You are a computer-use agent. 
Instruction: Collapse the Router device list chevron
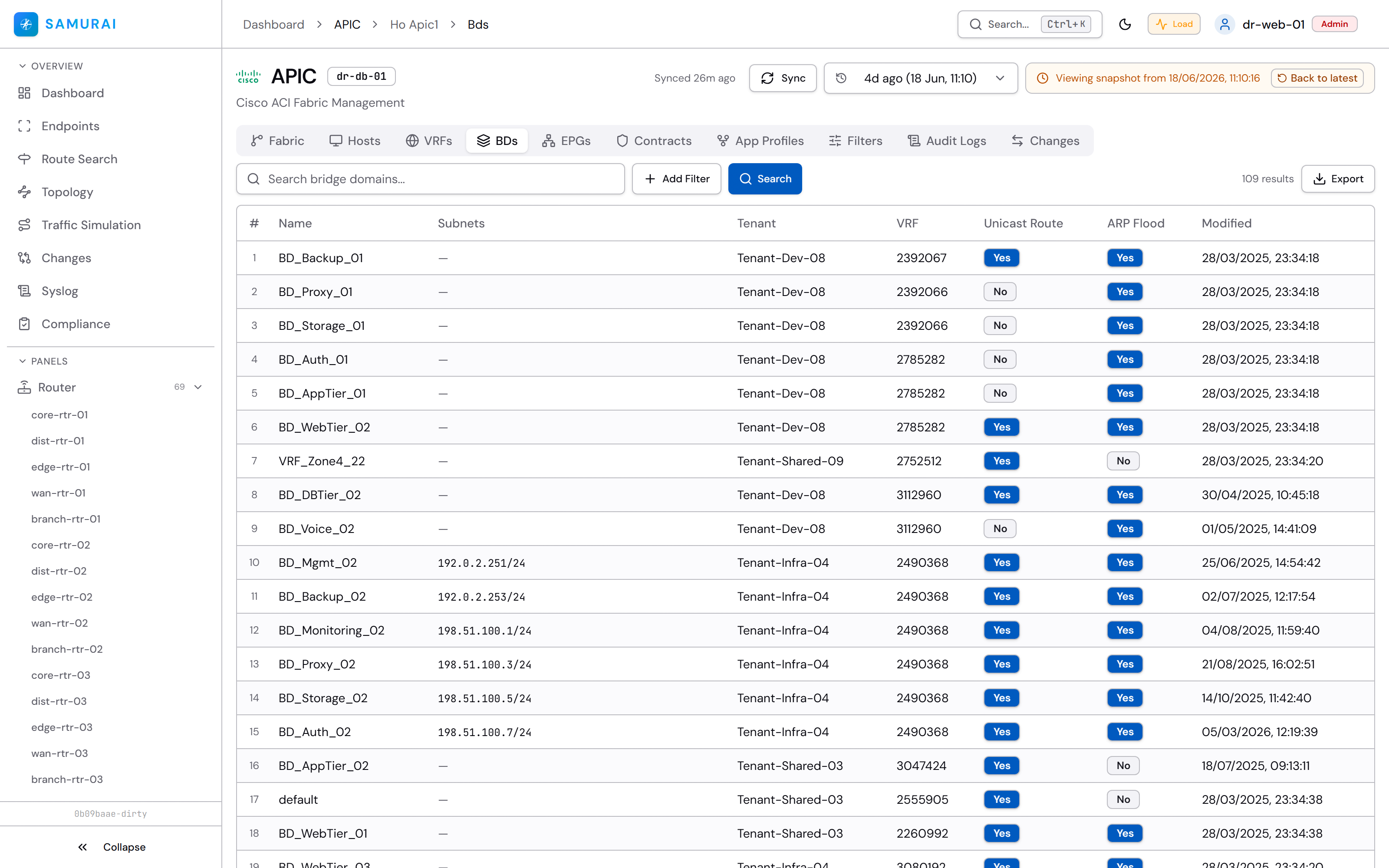pos(198,388)
